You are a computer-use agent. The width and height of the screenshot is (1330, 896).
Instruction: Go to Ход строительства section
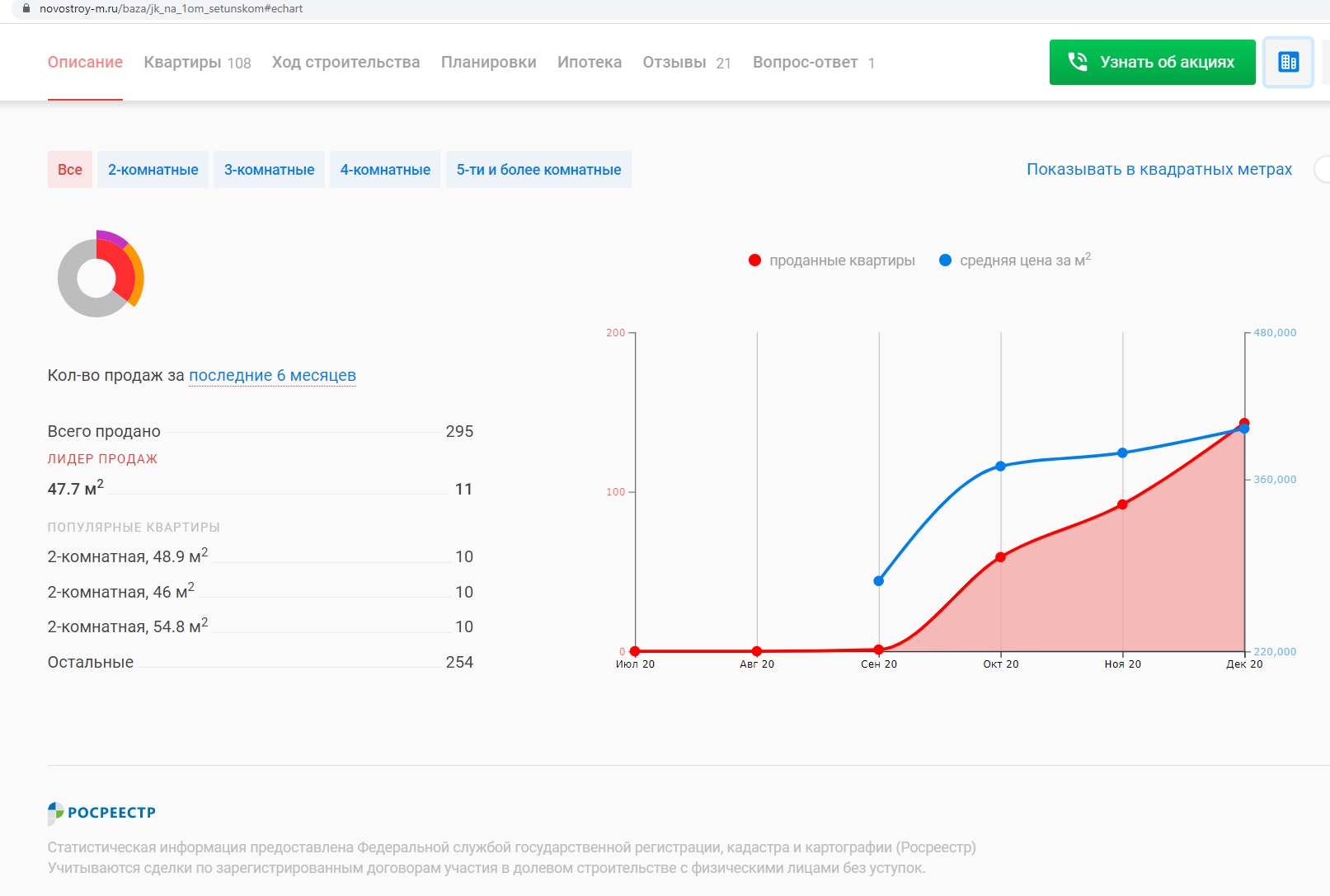click(x=345, y=63)
